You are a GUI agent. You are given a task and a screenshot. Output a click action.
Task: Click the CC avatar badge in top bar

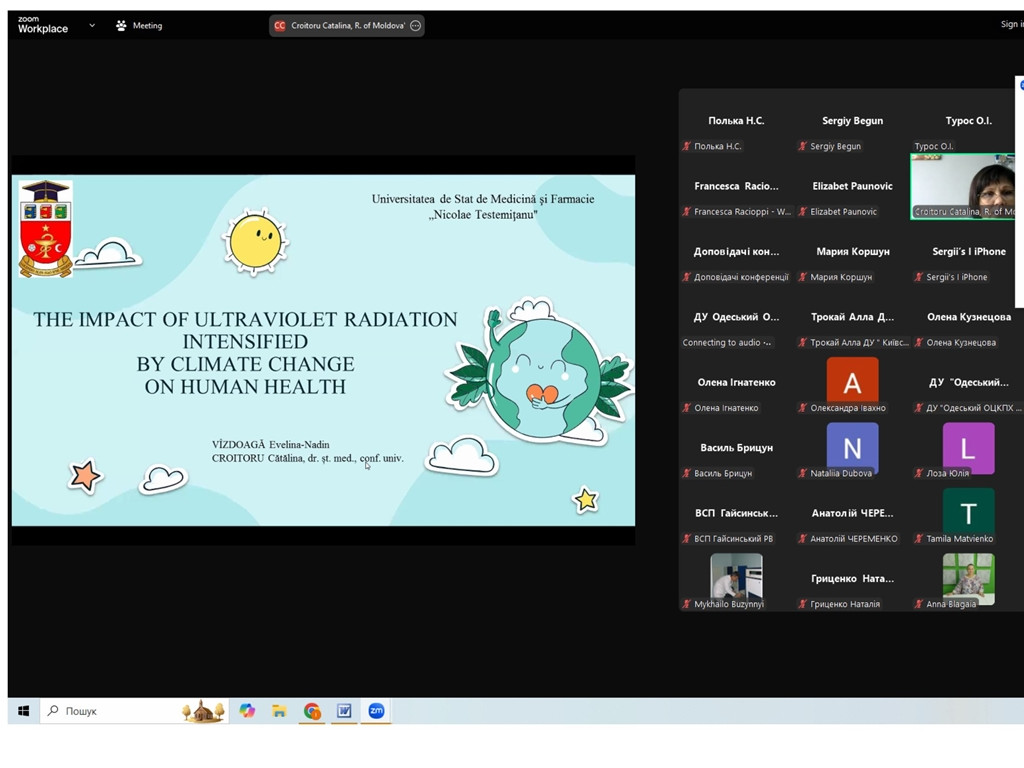[x=280, y=25]
